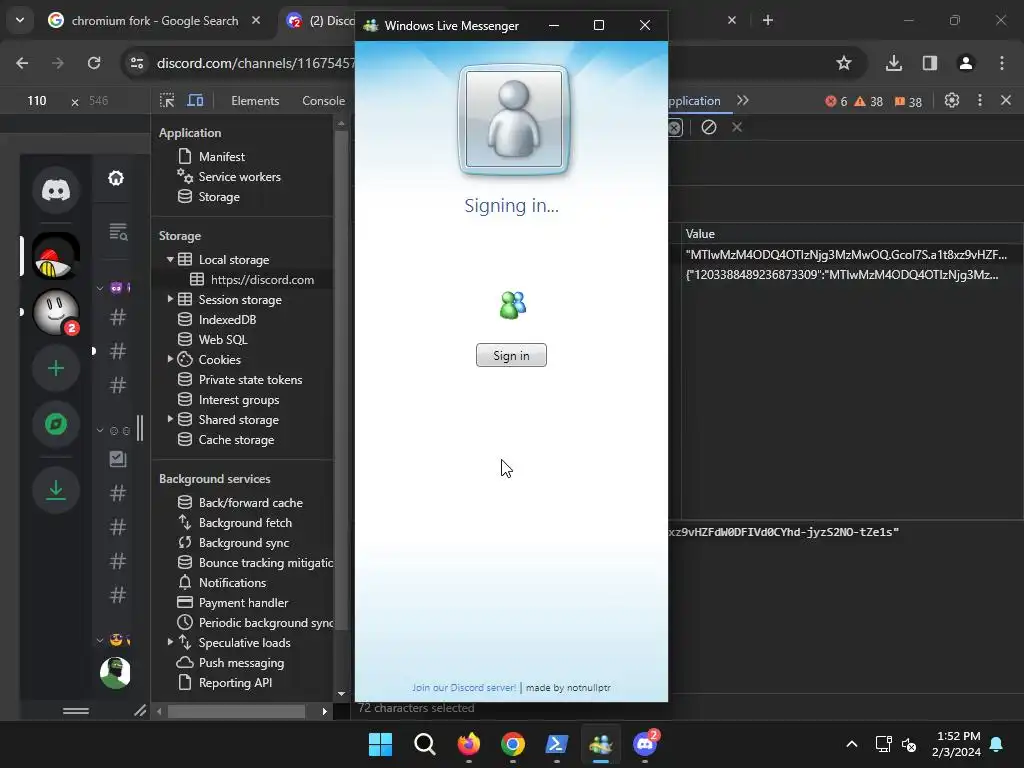Reload the Discord page
1024x768 pixels.
94,63
